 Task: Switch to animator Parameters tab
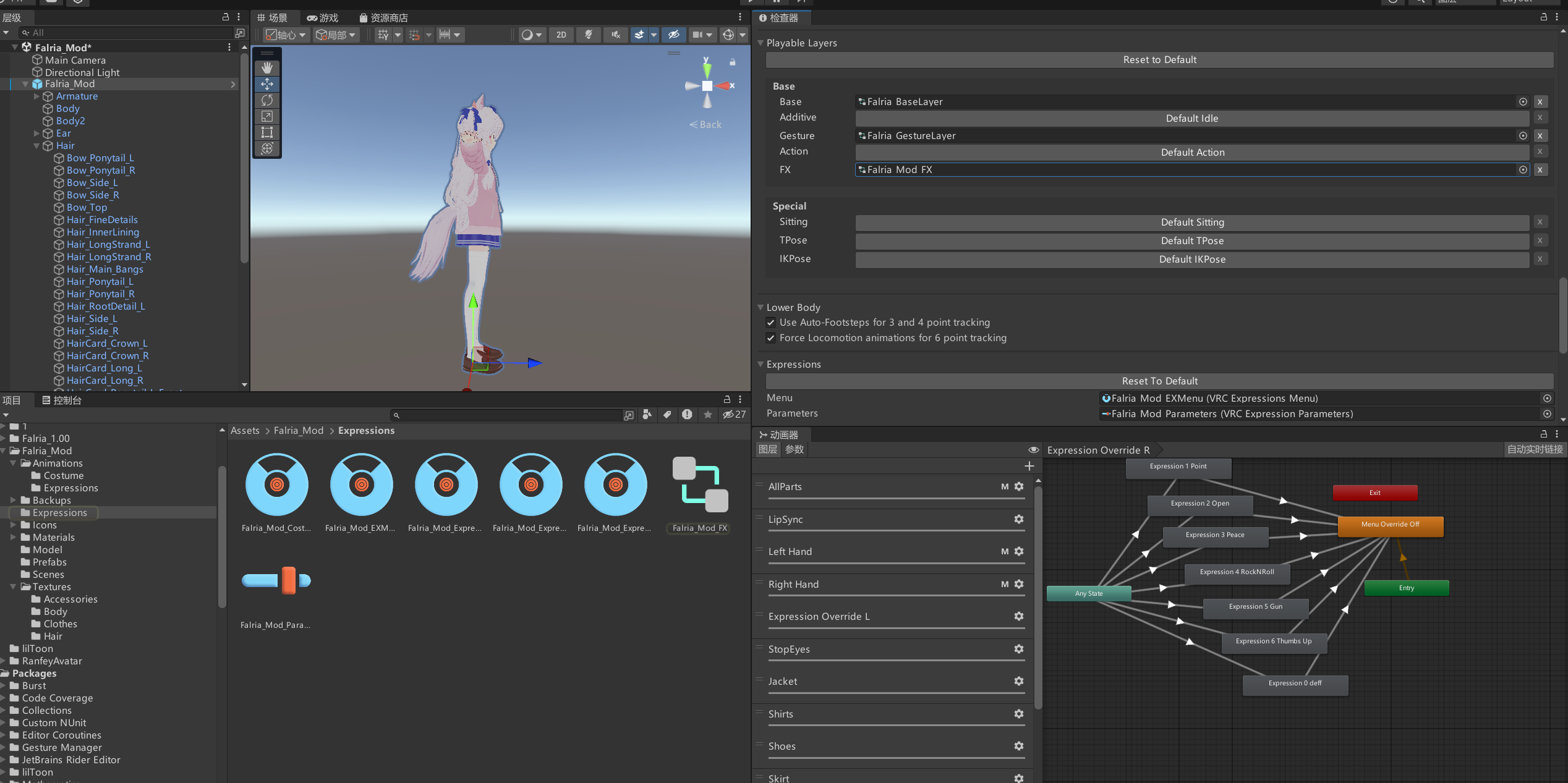click(x=795, y=450)
